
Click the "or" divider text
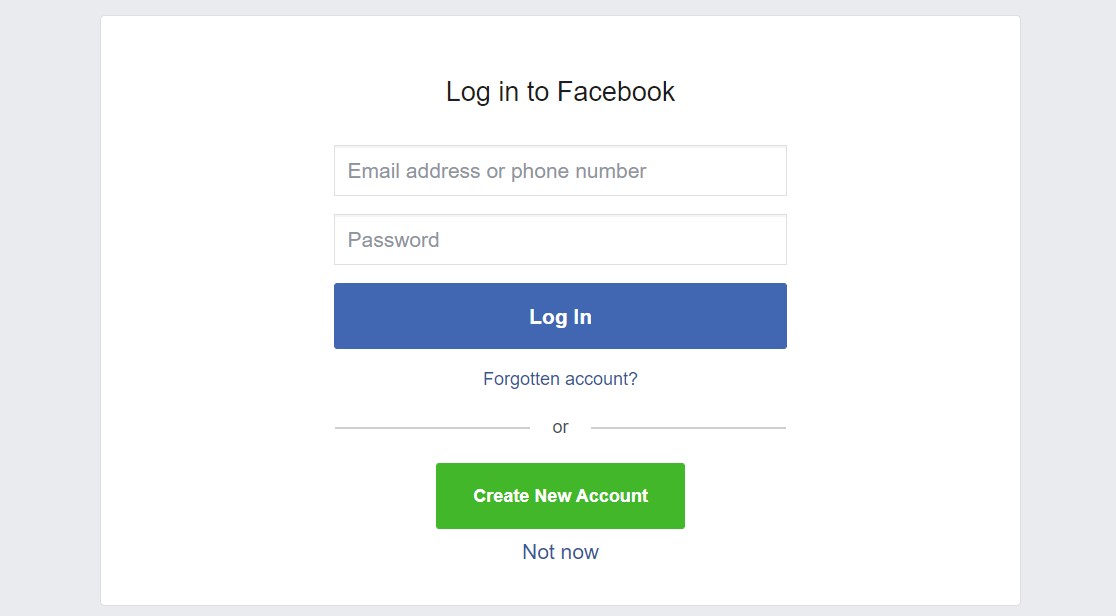[560, 427]
